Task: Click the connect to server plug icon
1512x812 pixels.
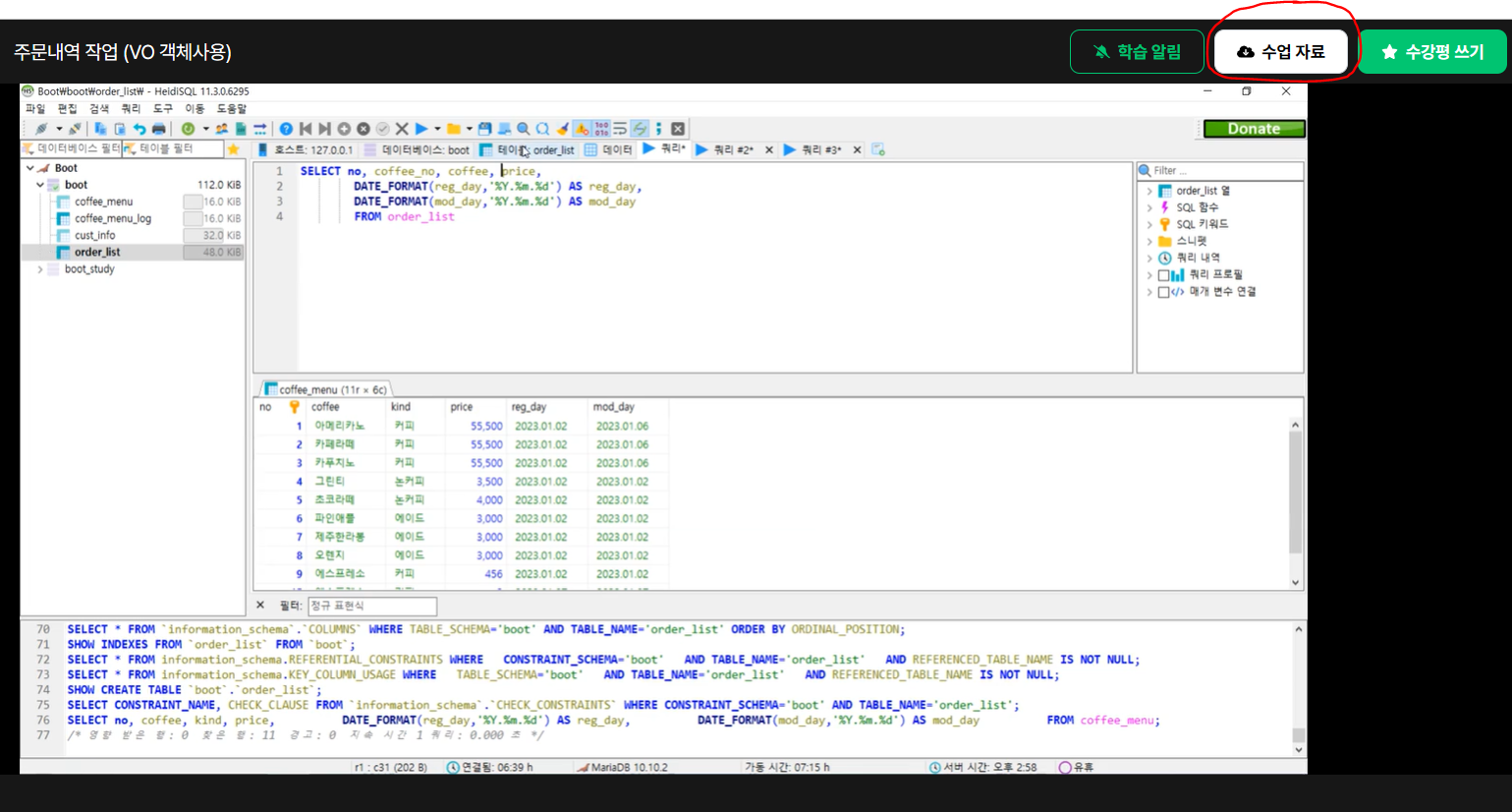Action: click(x=41, y=129)
